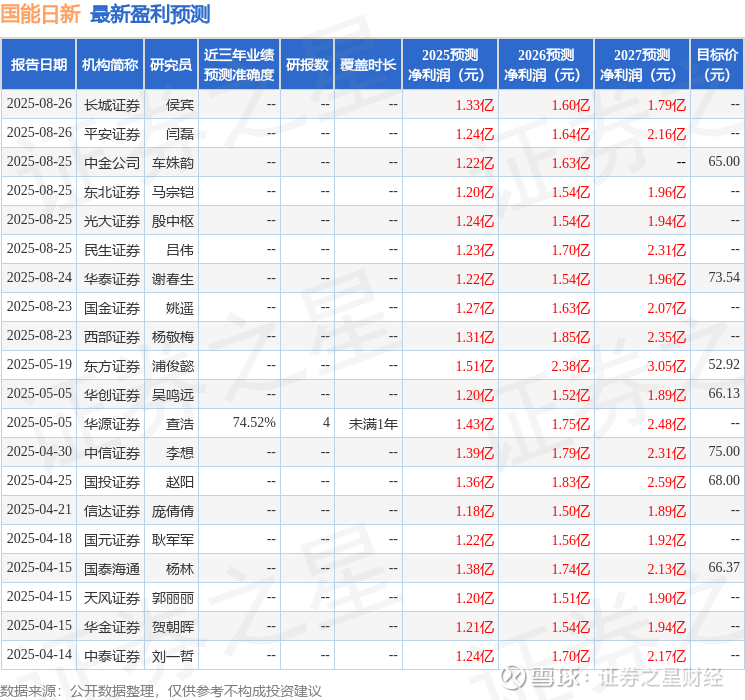Select the 华金证券 institution cell
The image size is (745, 700).
click(x=112, y=627)
